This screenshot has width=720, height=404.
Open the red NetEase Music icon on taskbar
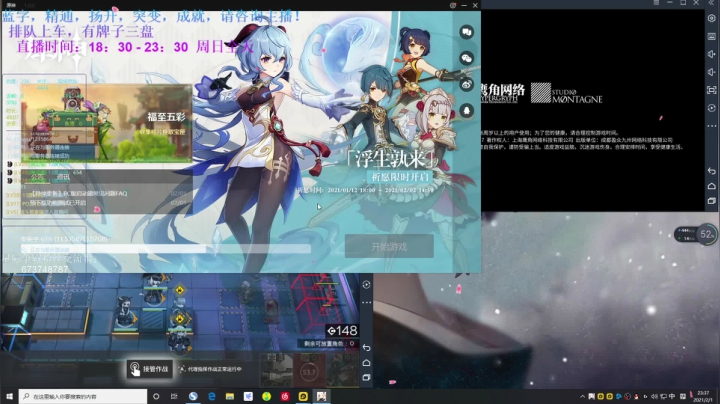point(285,396)
